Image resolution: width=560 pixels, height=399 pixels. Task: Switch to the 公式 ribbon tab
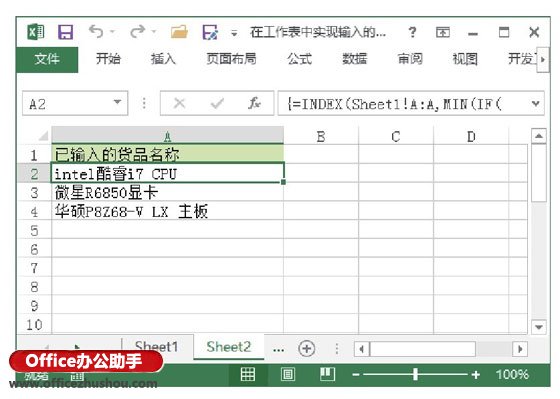coord(299,59)
